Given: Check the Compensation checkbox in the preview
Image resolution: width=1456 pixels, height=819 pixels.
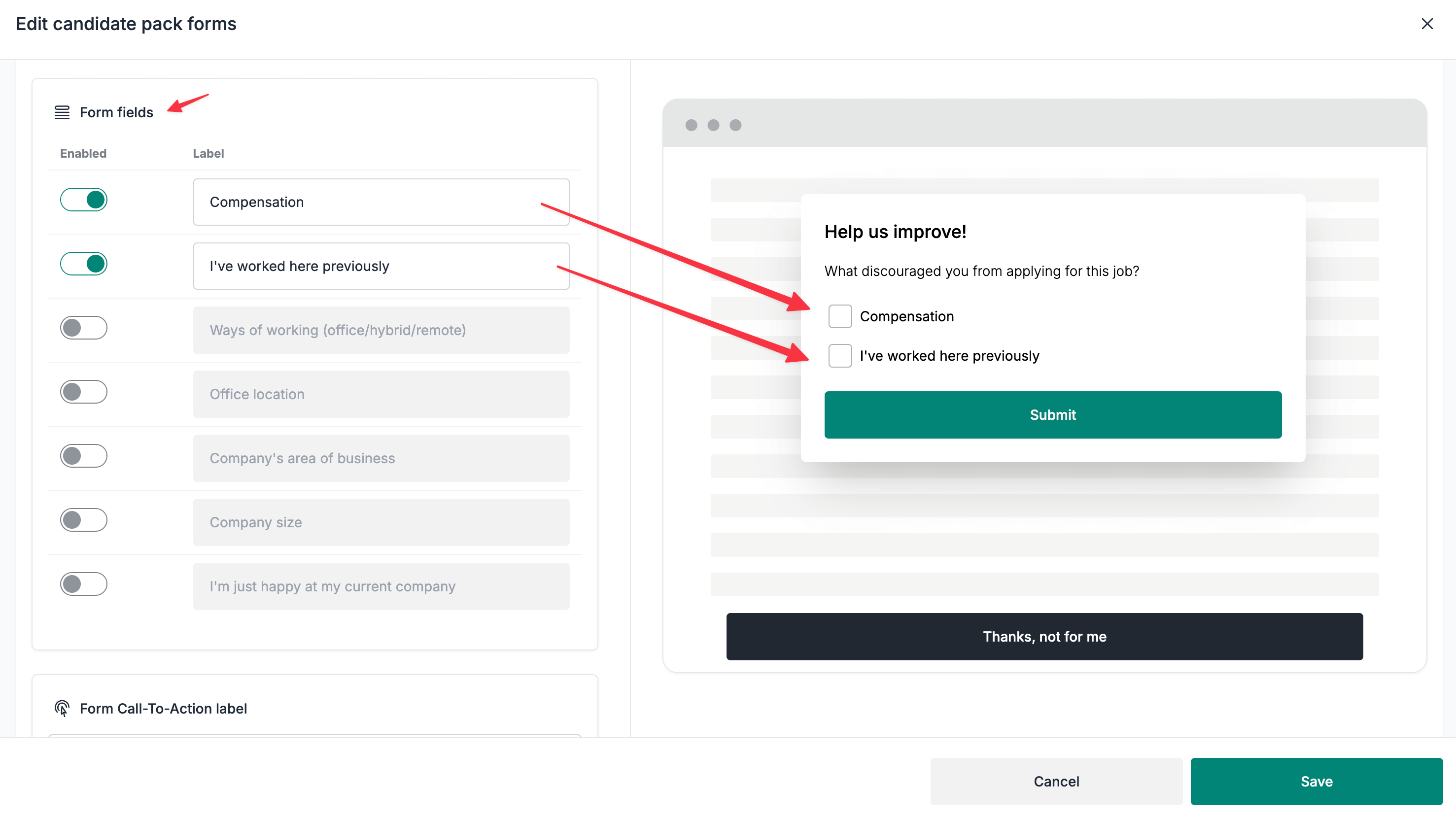Looking at the screenshot, I should [840, 316].
